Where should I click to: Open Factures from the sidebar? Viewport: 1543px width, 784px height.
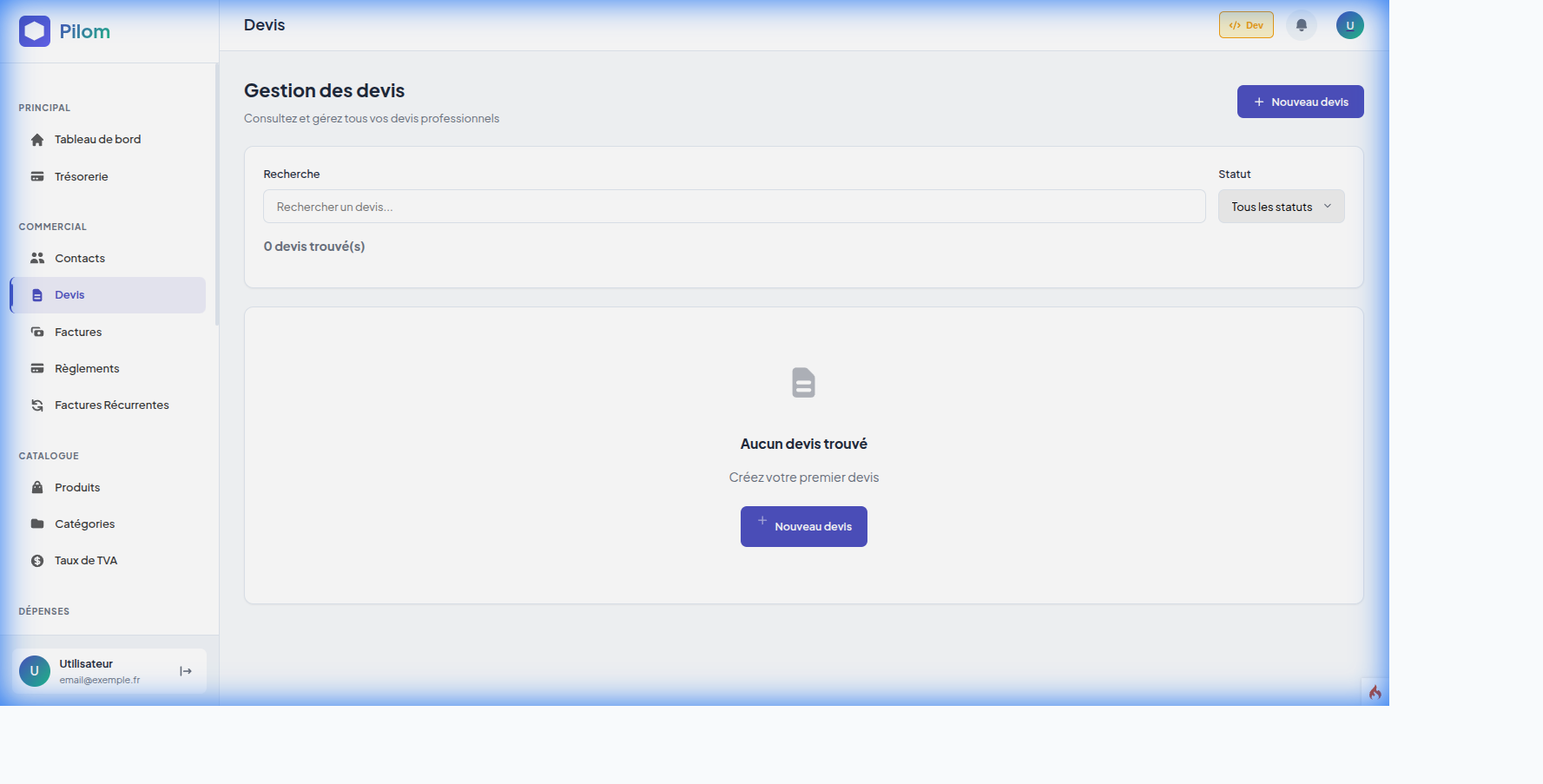[x=77, y=332]
